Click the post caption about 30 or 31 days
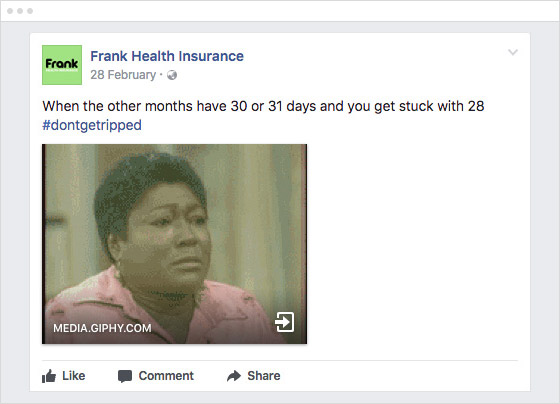The width and height of the screenshot is (560, 404). (263, 106)
